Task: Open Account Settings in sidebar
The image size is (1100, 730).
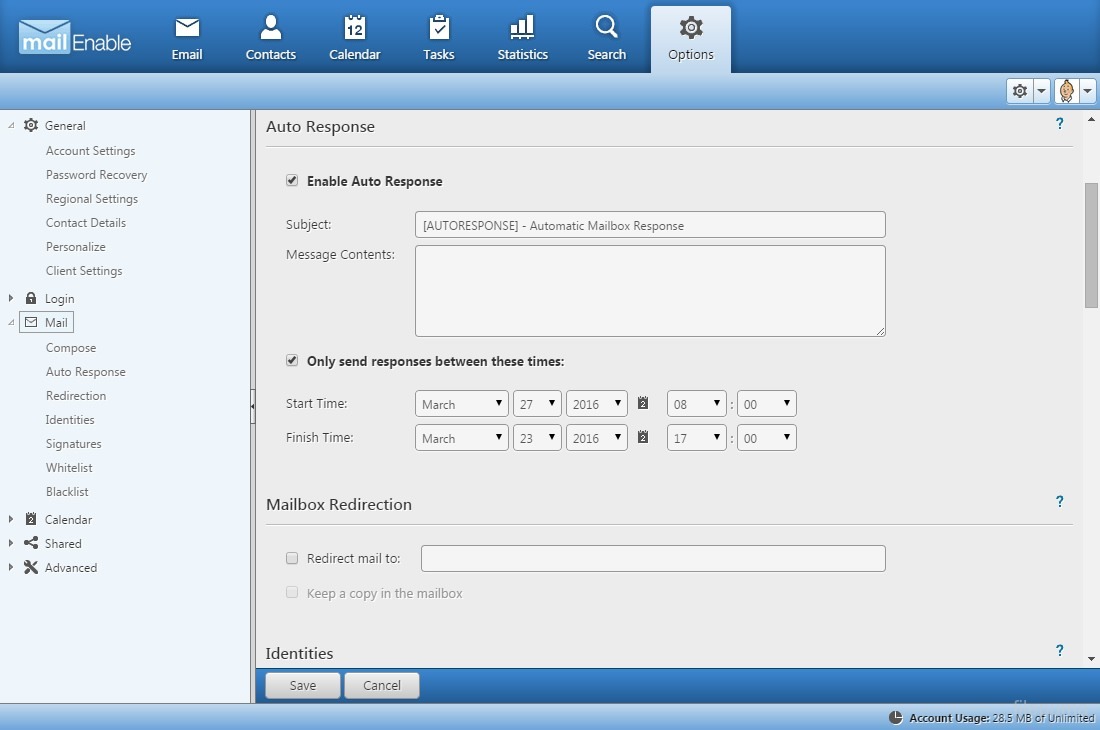Action: point(90,151)
